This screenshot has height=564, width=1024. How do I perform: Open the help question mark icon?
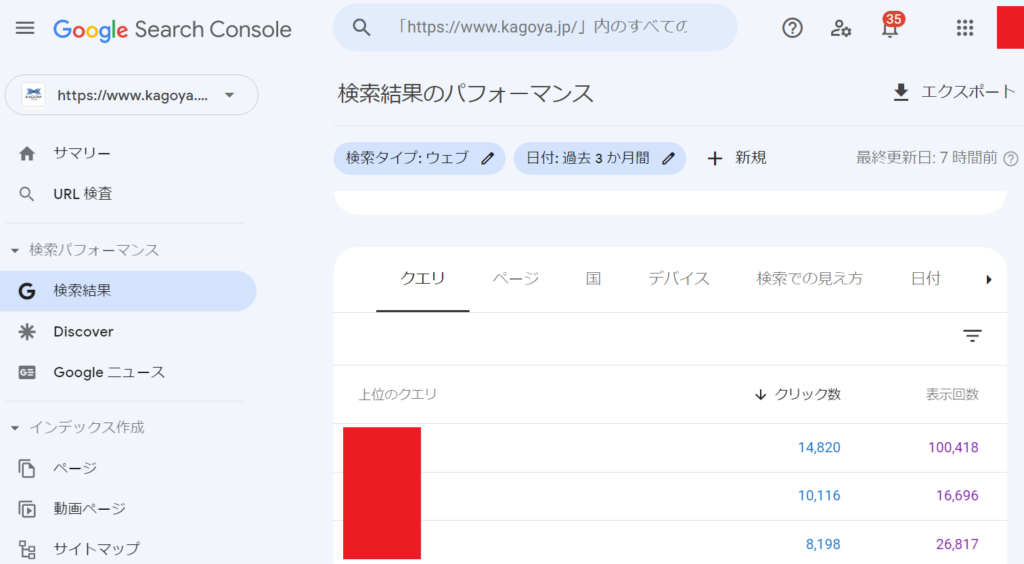point(792,28)
